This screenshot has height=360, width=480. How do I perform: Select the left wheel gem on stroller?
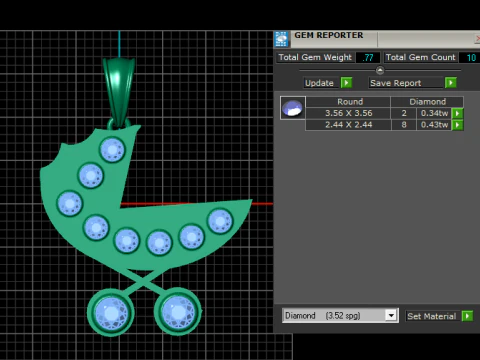(x=111, y=313)
